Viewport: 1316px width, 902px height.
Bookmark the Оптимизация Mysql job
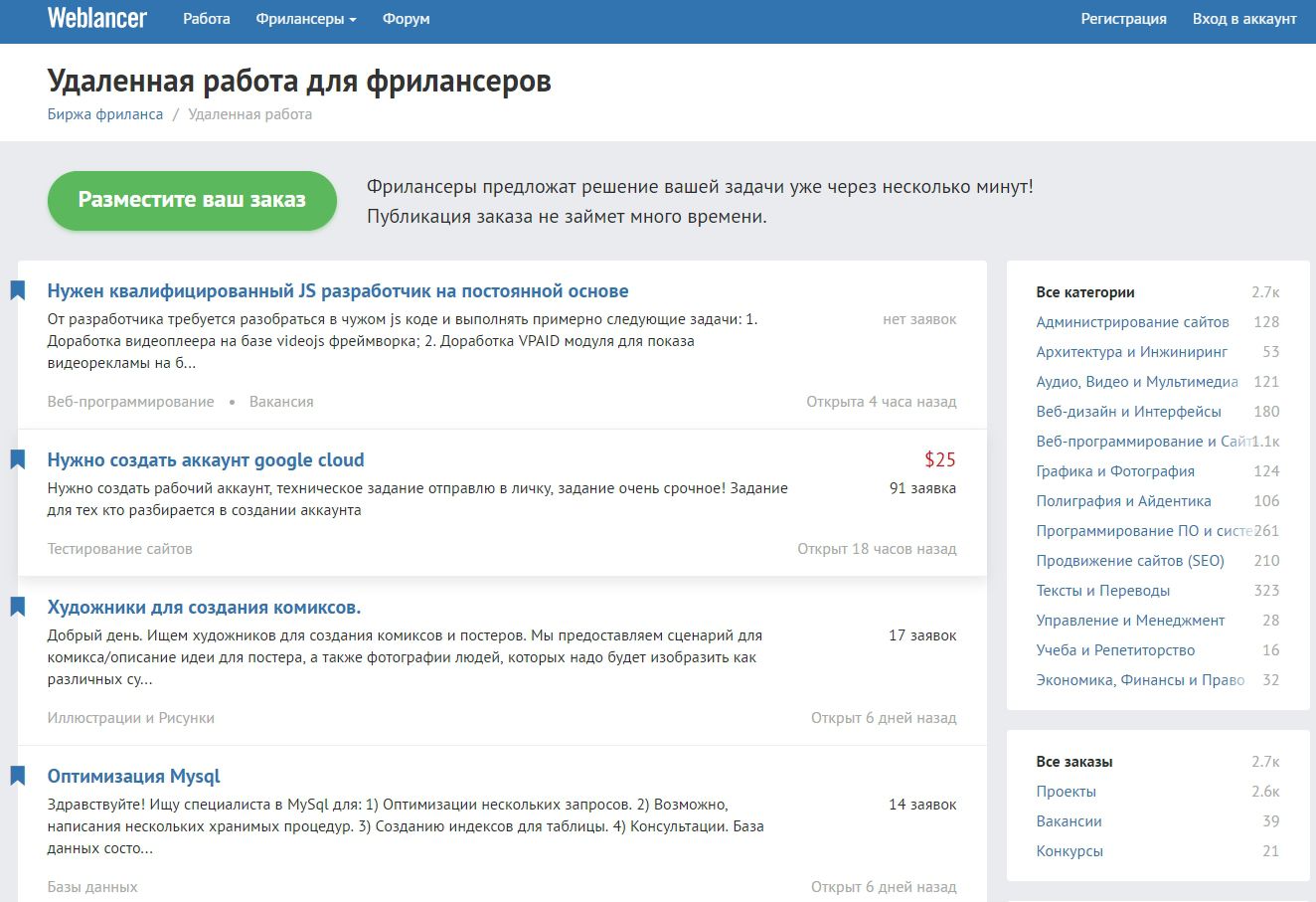click(18, 776)
